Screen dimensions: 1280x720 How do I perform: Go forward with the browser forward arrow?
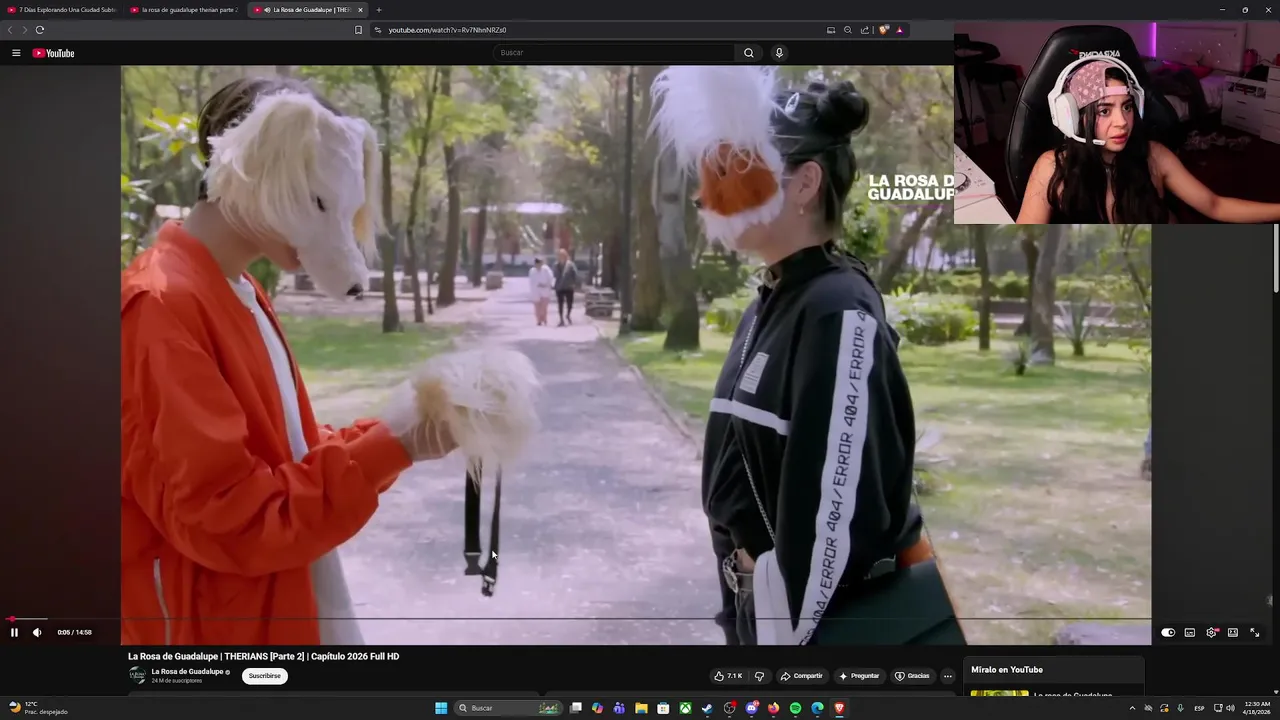click(25, 30)
